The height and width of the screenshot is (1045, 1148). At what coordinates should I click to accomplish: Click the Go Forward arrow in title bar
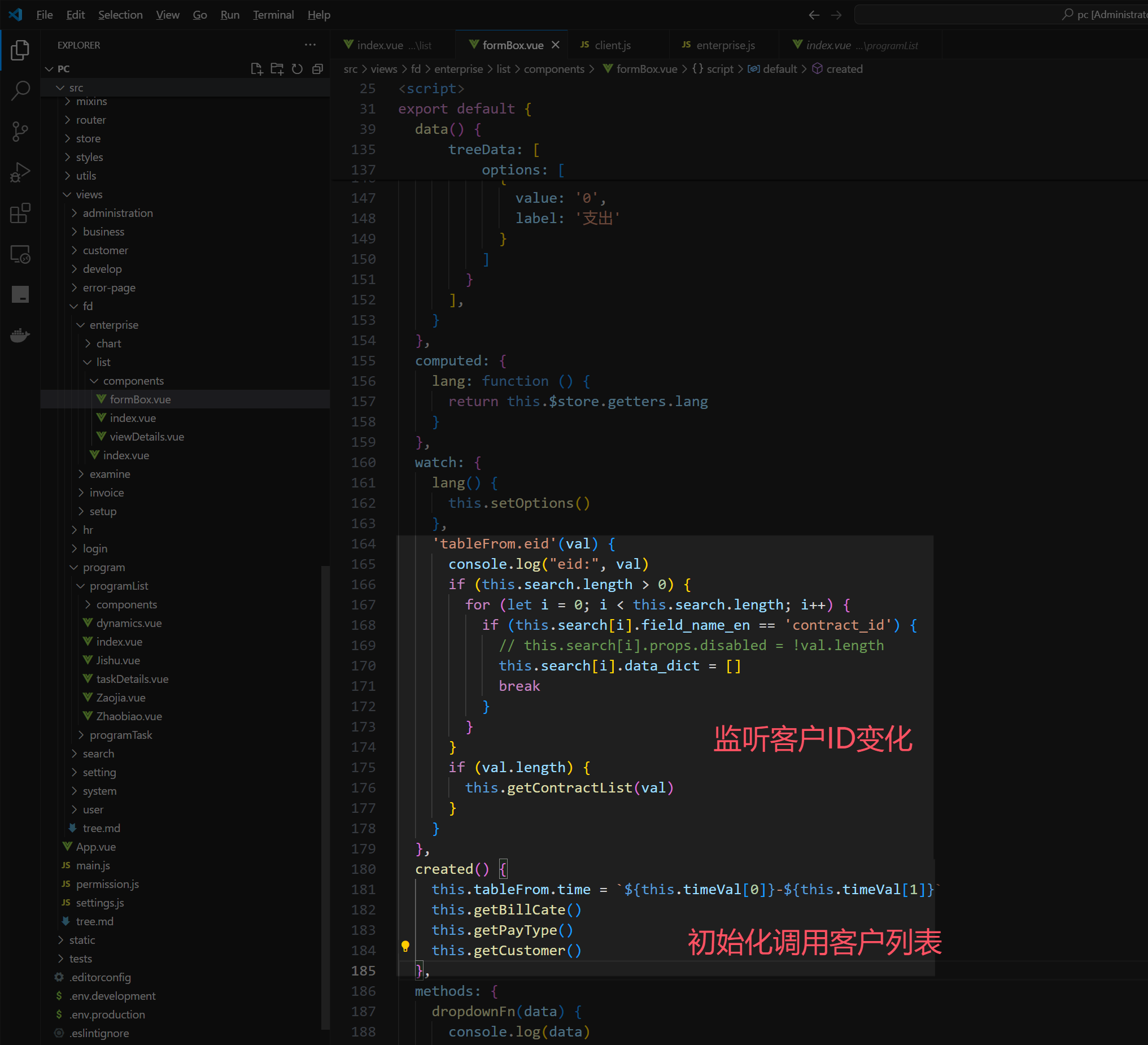[x=836, y=15]
